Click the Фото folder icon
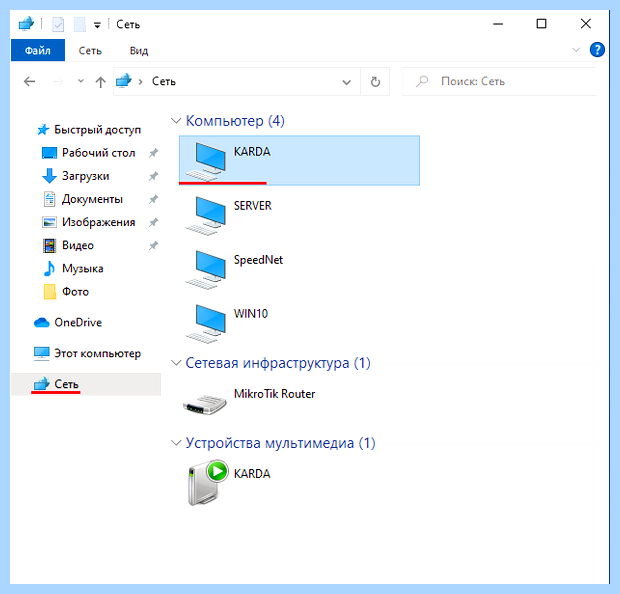This screenshot has width=620, height=594. [x=49, y=292]
